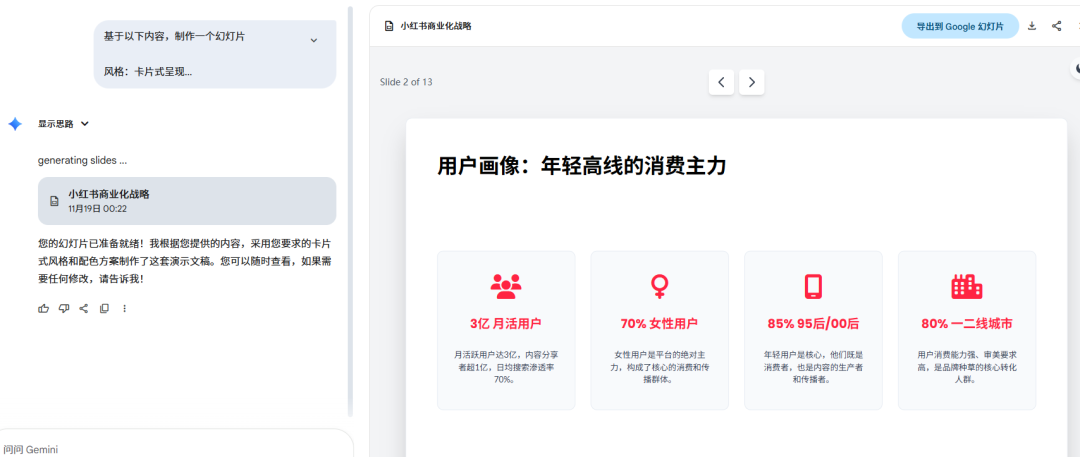The image size is (1080, 457).
Task: Expand the user prompt message chevron
Action: pyautogui.click(x=313, y=40)
